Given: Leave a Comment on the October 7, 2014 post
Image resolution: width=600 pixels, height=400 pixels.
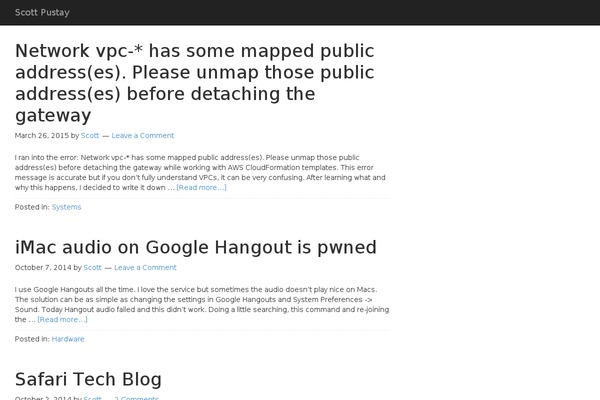Looking at the screenshot, I should click(145, 268).
